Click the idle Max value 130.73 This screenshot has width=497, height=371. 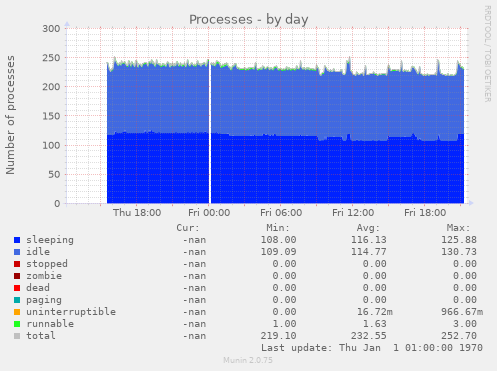pos(459,252)
